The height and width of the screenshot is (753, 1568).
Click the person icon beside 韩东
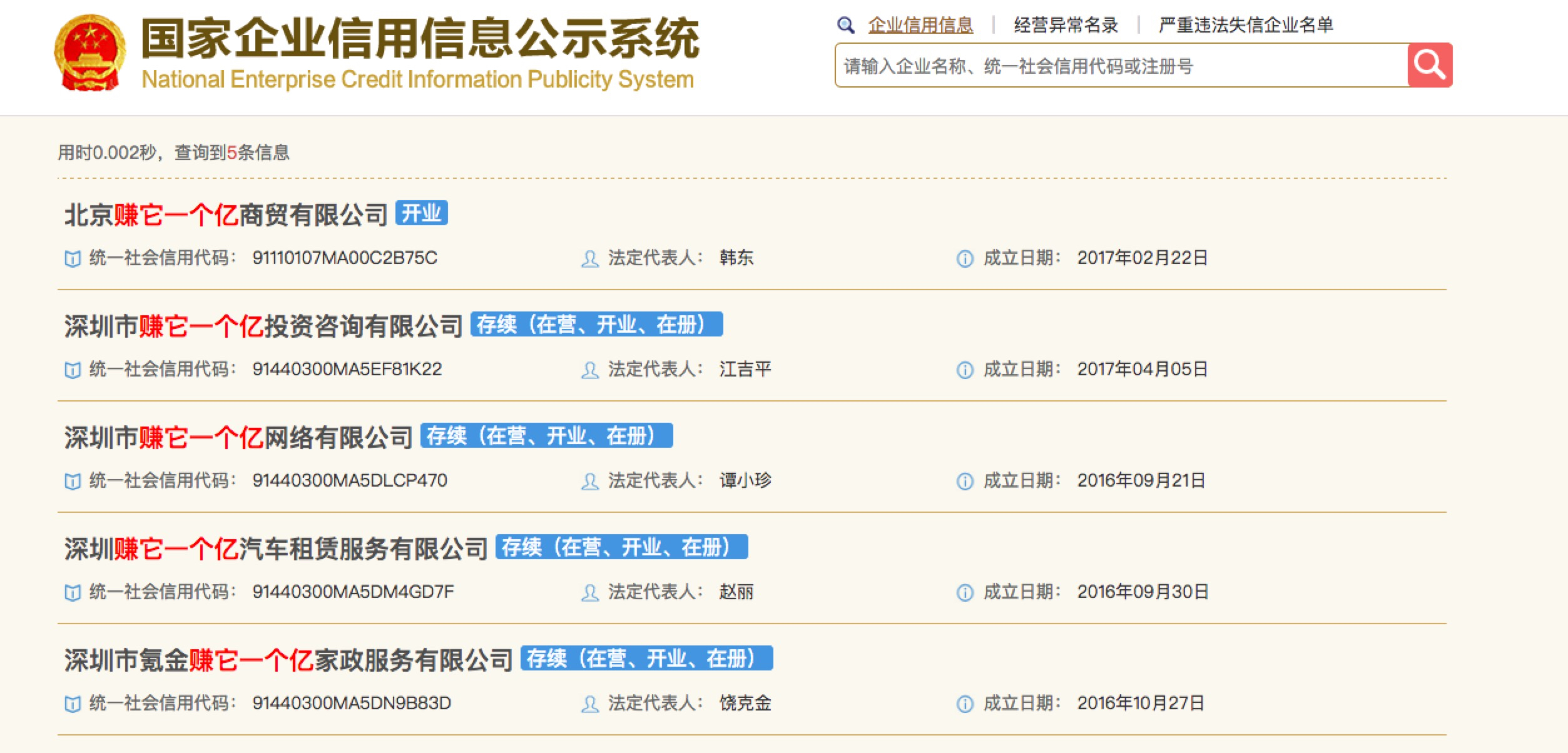pos(589,258)
